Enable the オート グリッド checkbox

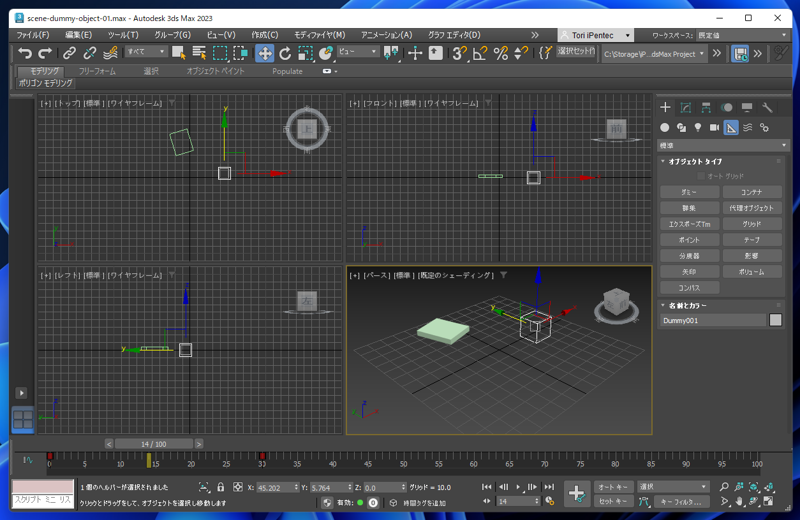pyautogui.click(x=701, y=176)
